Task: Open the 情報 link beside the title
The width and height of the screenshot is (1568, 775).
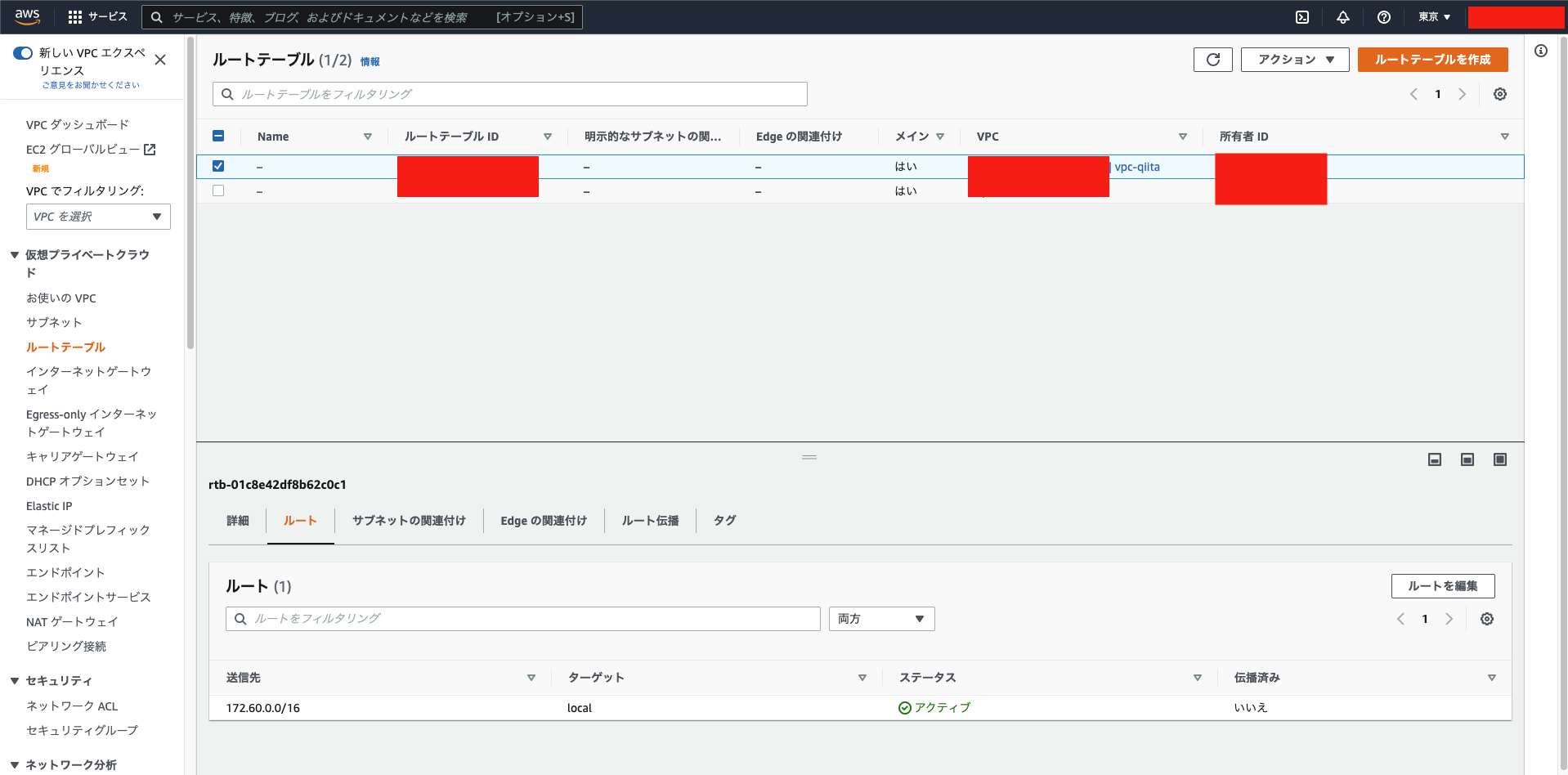Action: tap(370, 61)
